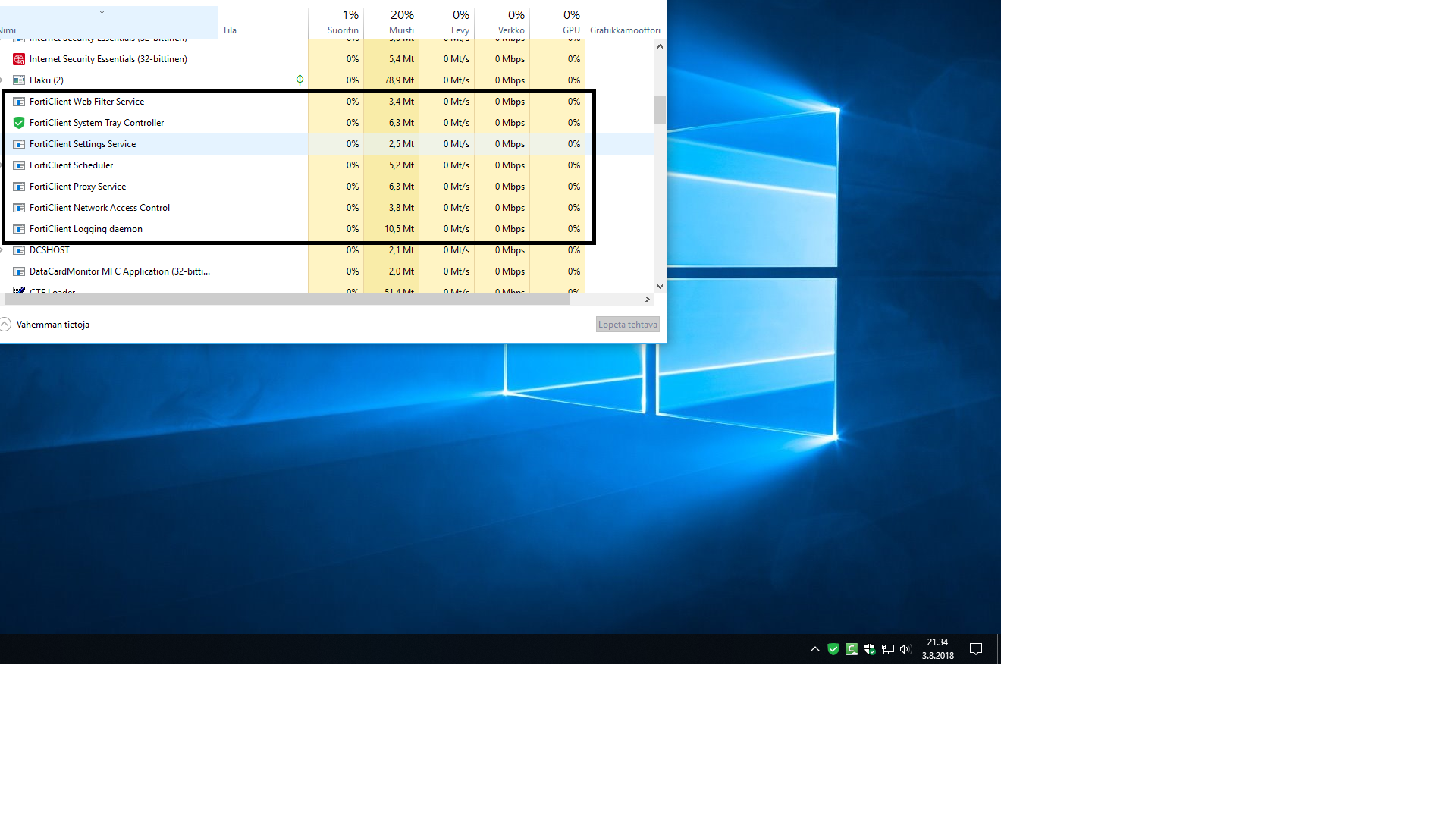Open the green C app in the system tray
Viewport: 1456px width, 819px height.
[852, 649]
